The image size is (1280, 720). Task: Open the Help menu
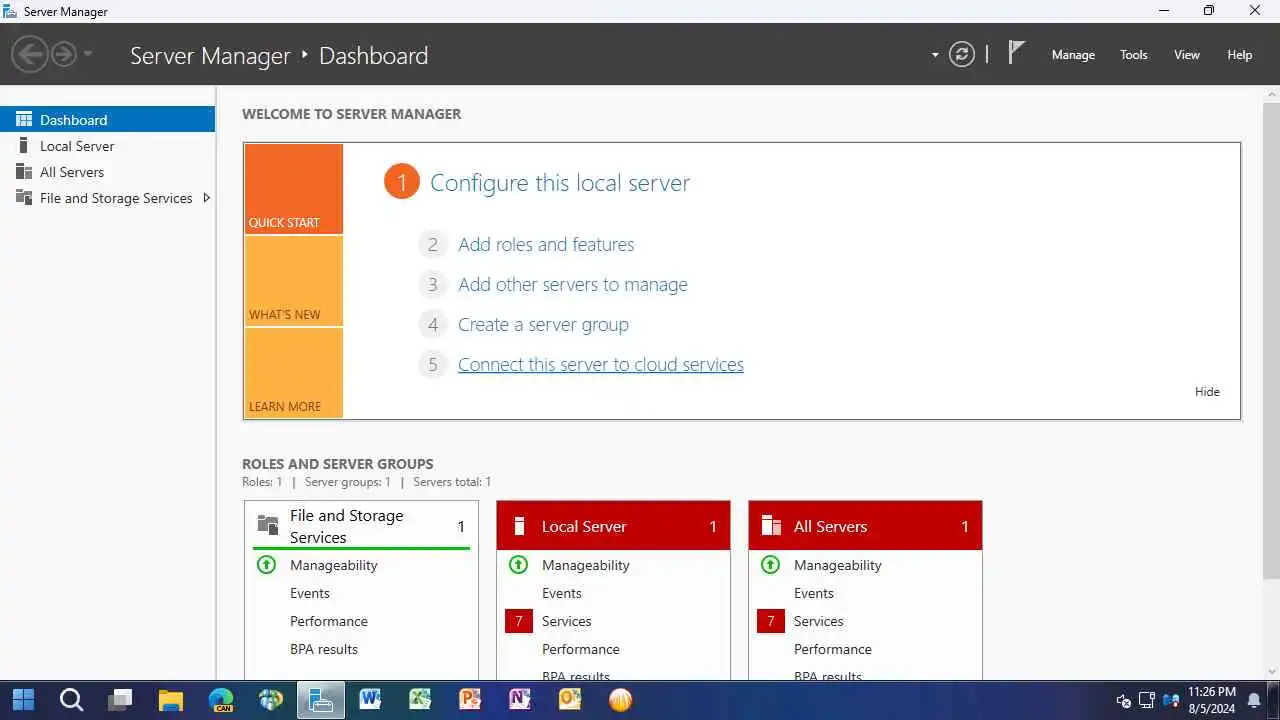(x=1240, y=55)
